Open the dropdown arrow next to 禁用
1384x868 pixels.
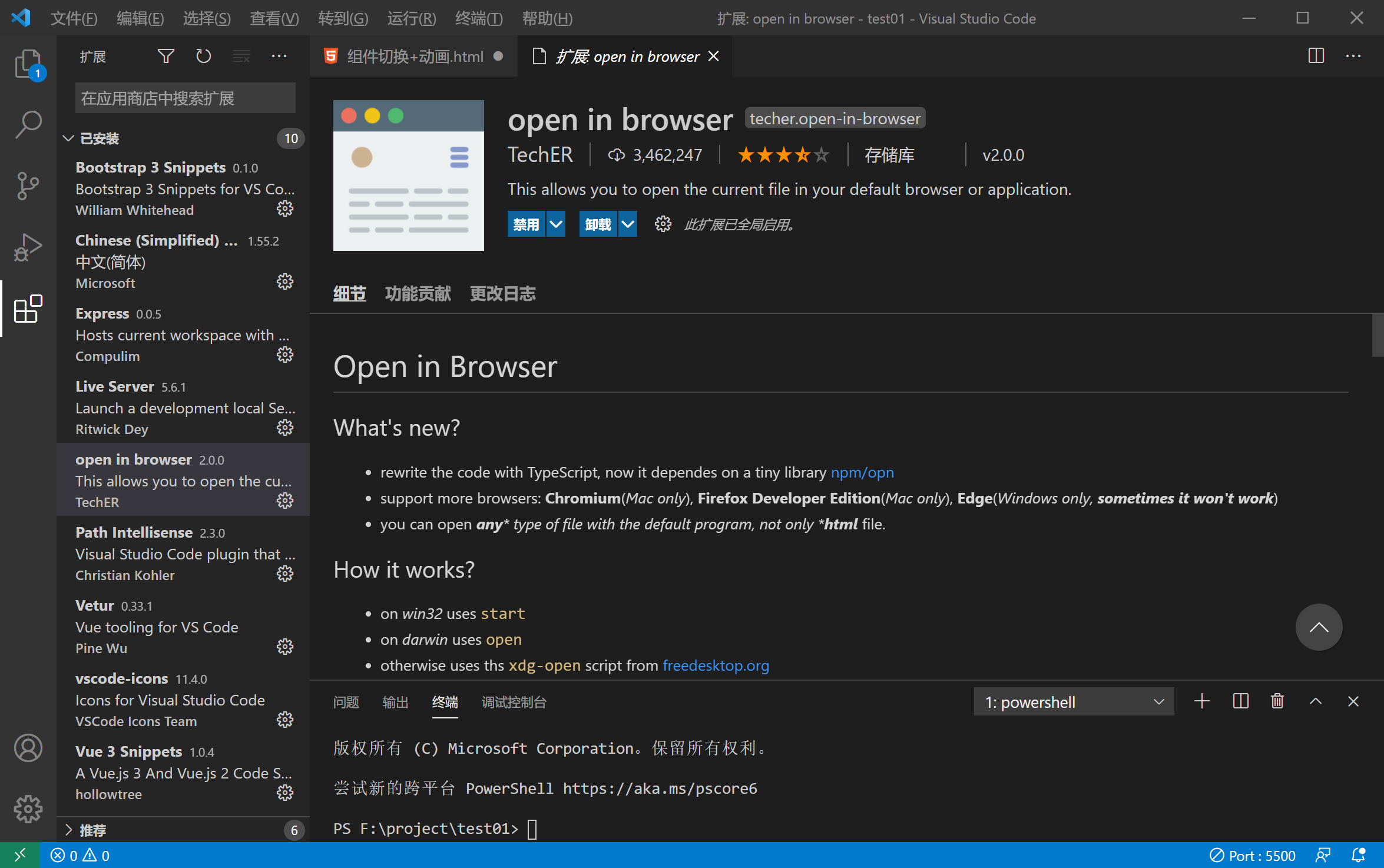(557, 224)
